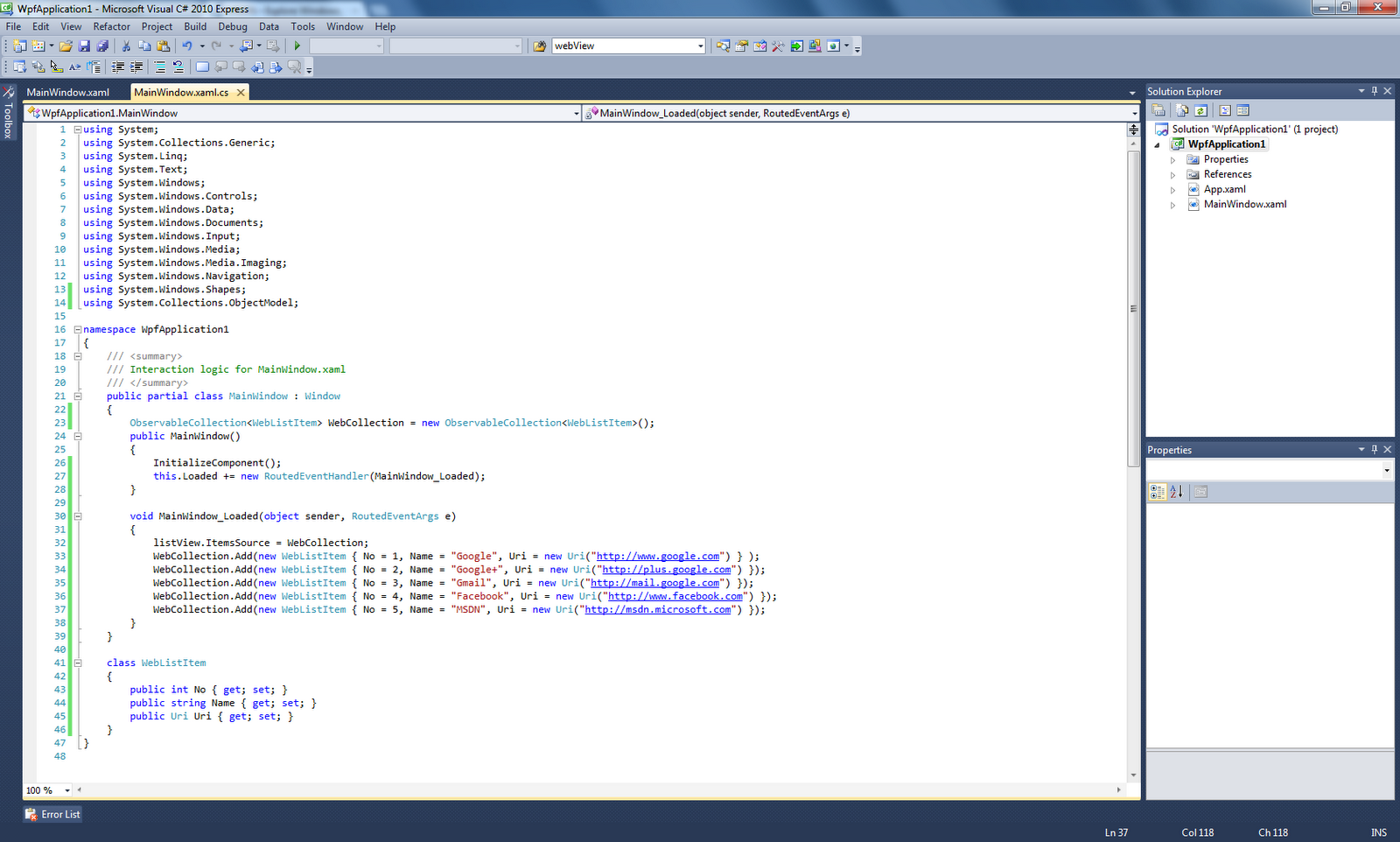Auto-hide the Properties panel via its pin
Image resolution: width=1400 pixels, height=842 pixels.
pyautogui.click(x=1374, y=449)
